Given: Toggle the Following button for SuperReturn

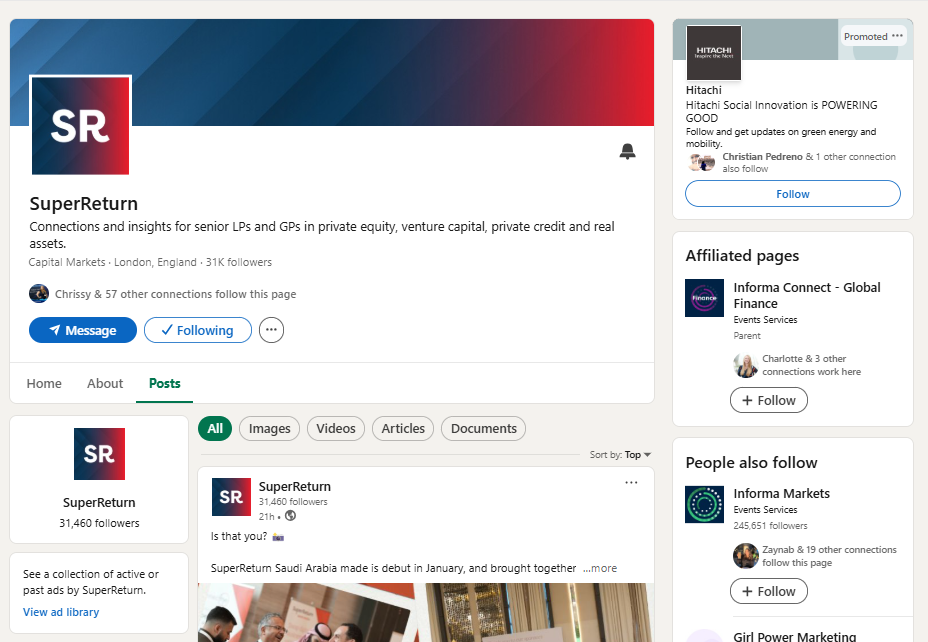Looking at the screenshot, I should point(197,330).
